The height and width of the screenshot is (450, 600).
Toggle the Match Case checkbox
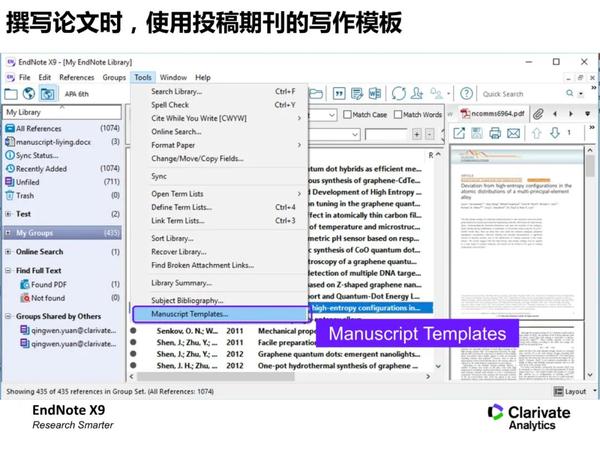(347, 114)
